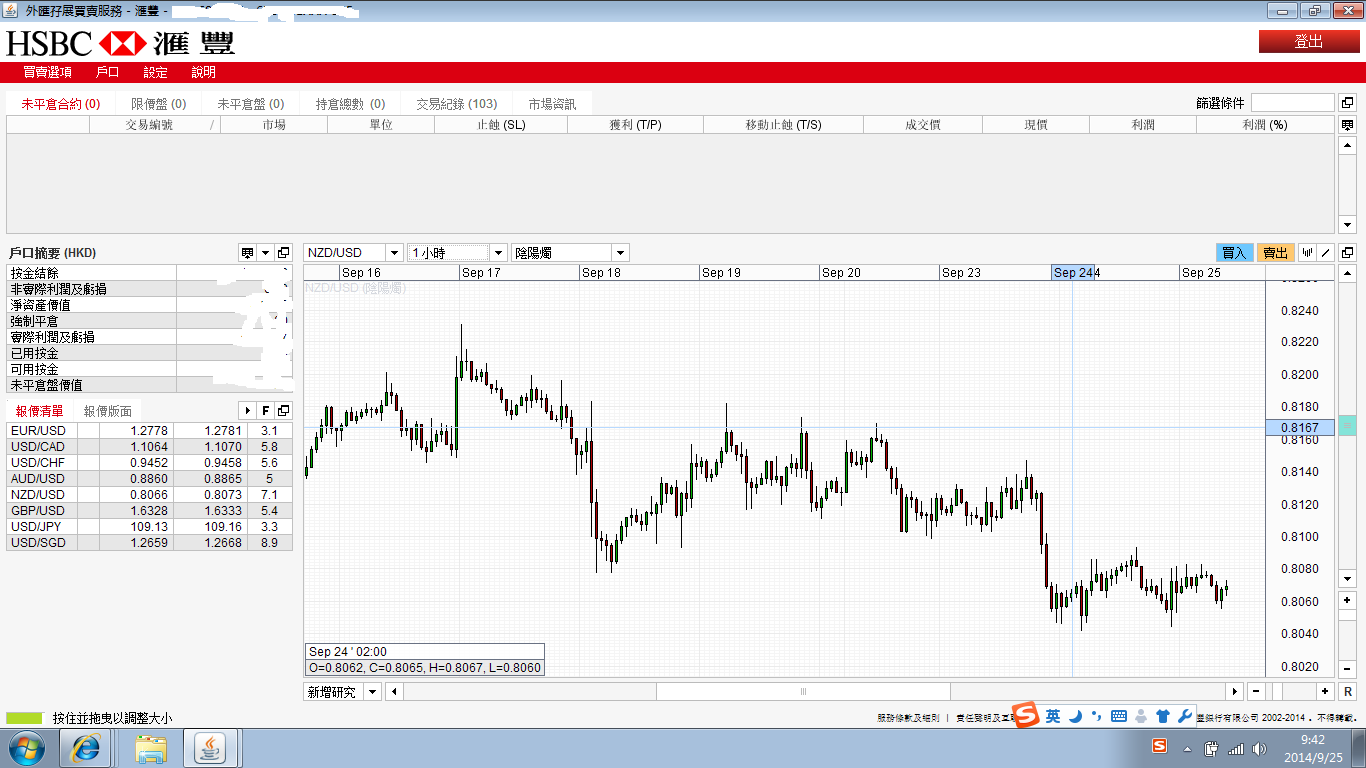Click the chart scrollbar right arrow
Screen dimensions: 1366x768
(x=1235, y=691)
